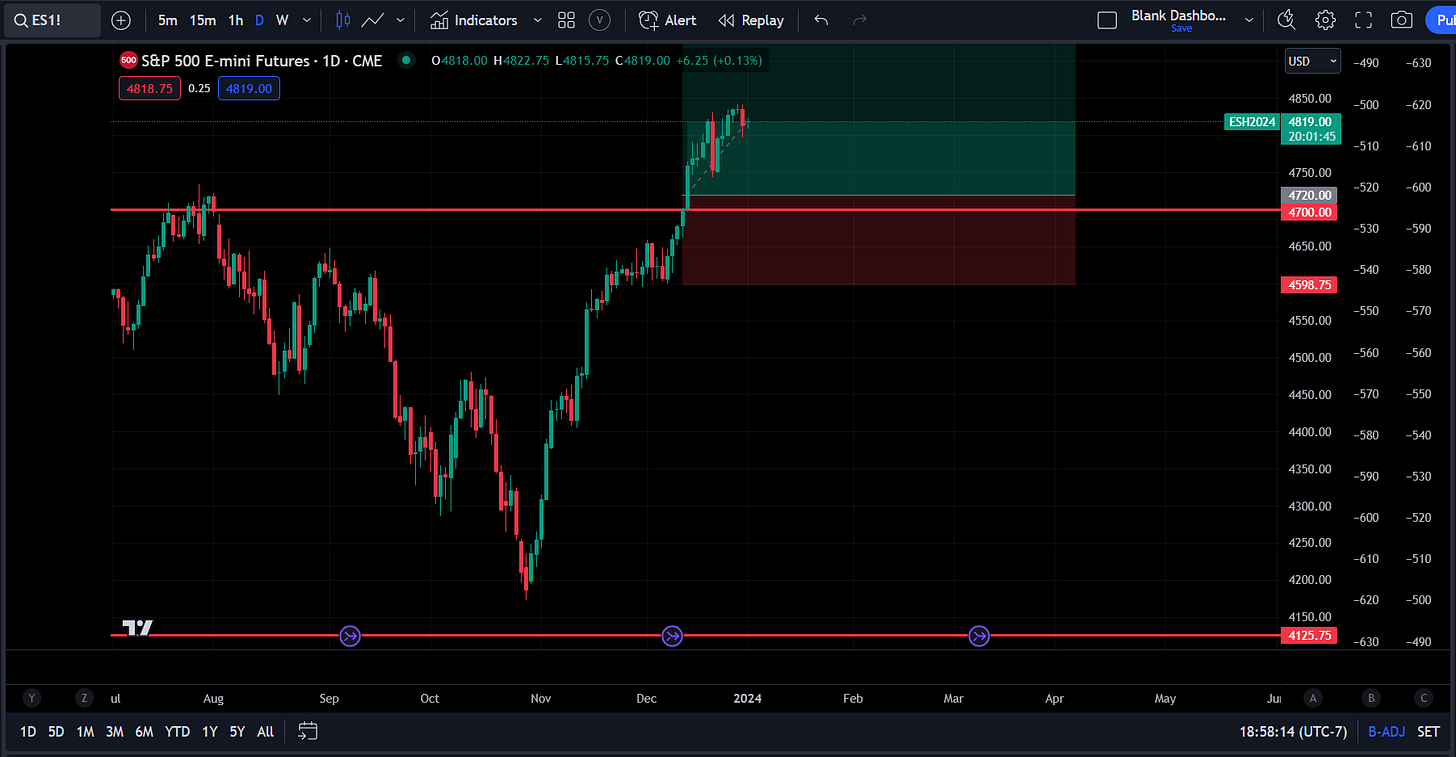Click the red 4818.75 sell price button

click(x=149, y=88)
